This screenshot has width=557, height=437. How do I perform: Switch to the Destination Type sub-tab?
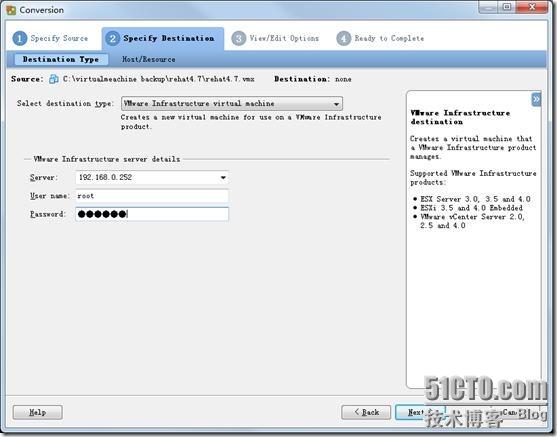(61, 59)
